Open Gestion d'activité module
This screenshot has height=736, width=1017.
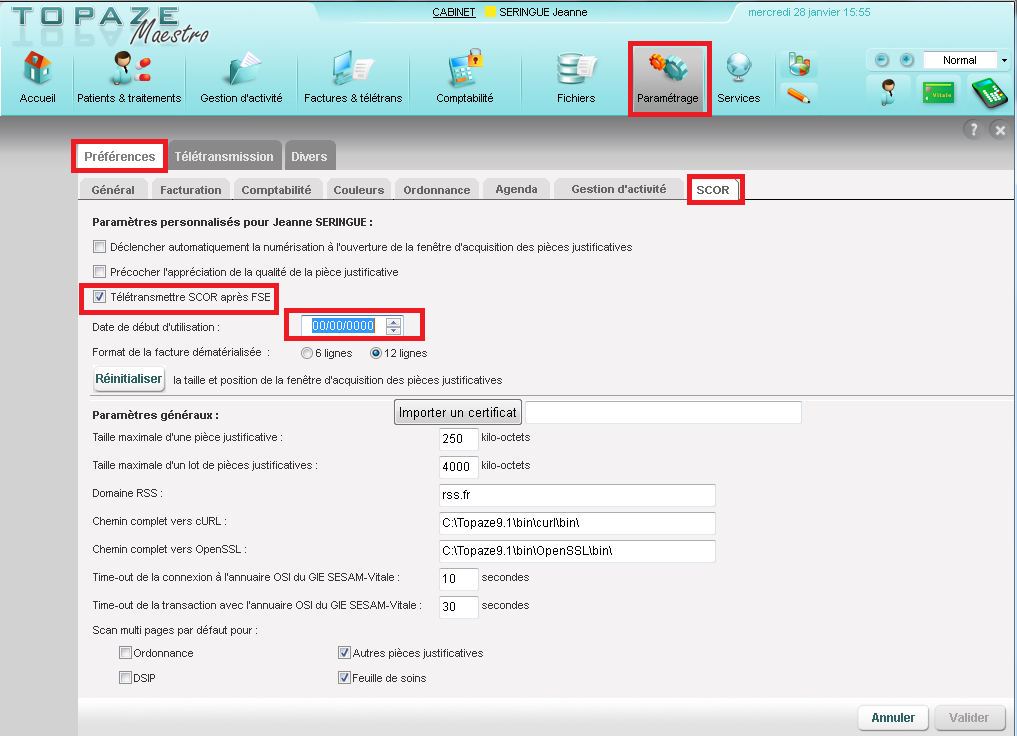[x=241, y=78]
